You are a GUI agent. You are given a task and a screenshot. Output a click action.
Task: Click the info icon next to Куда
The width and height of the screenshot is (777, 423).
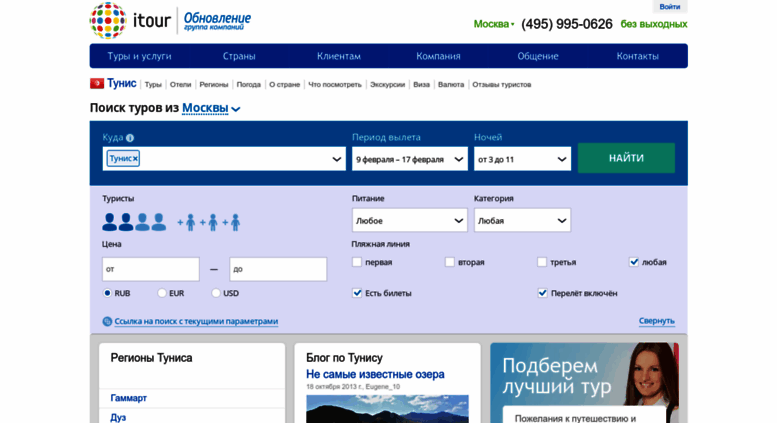point(130,138)
